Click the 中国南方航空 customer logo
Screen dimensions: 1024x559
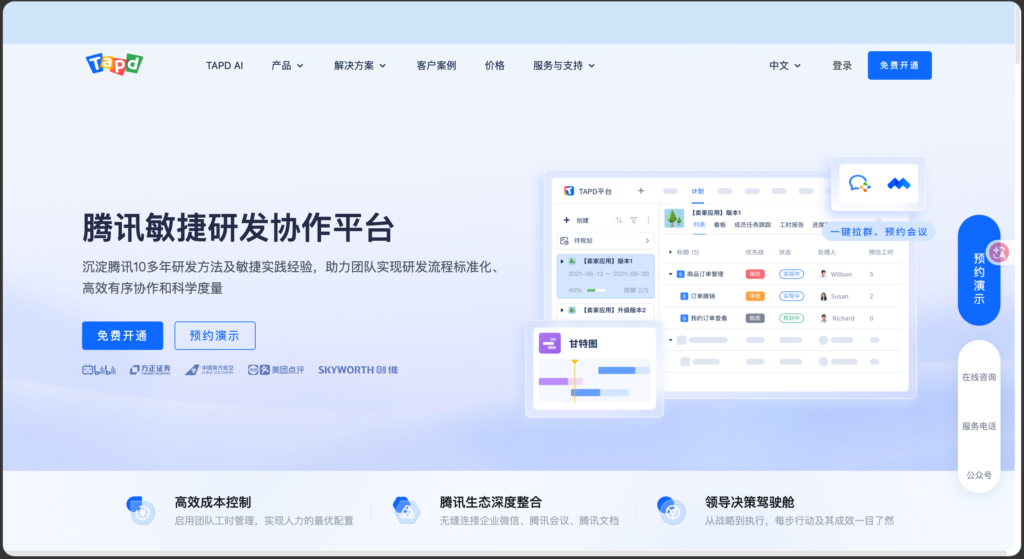[x=209, y=370]
